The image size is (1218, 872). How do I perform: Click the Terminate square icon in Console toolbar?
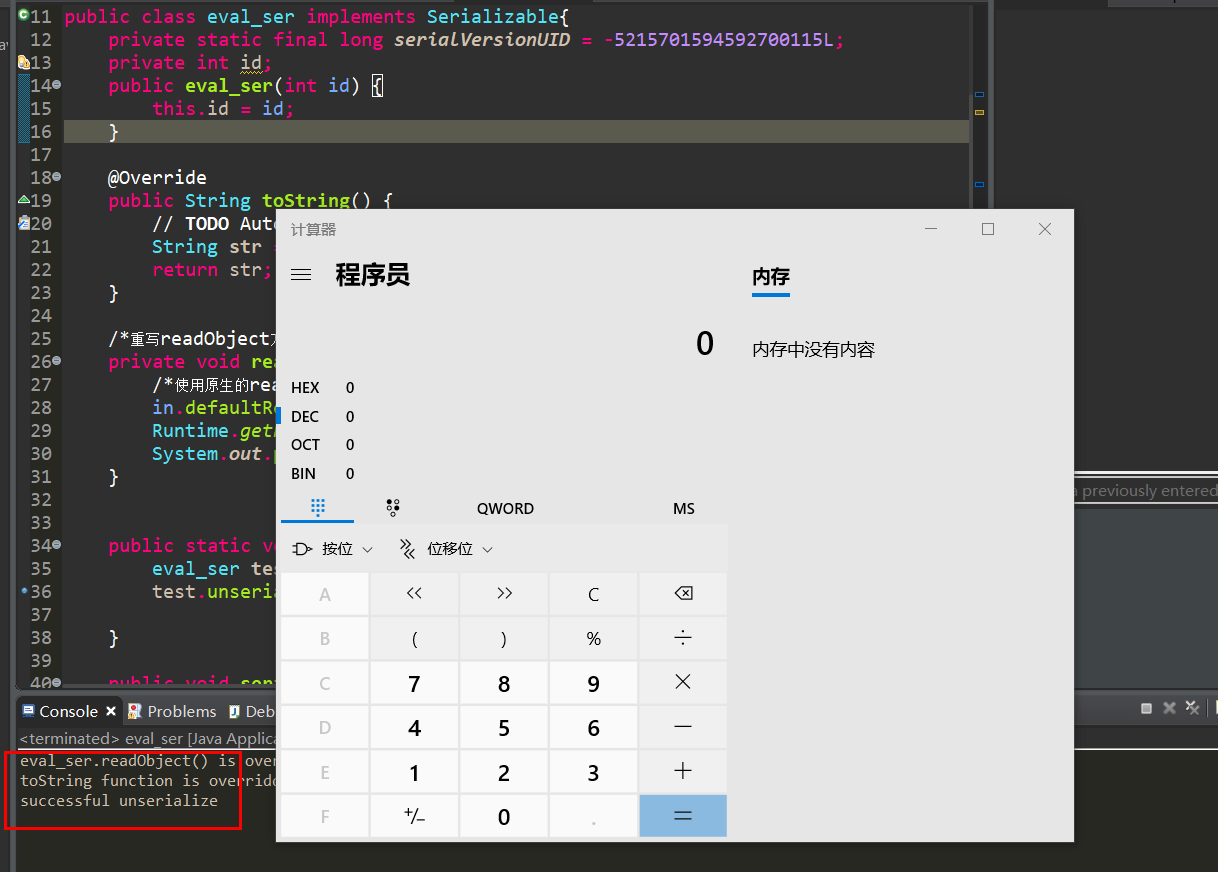(x=1147, y=708)
